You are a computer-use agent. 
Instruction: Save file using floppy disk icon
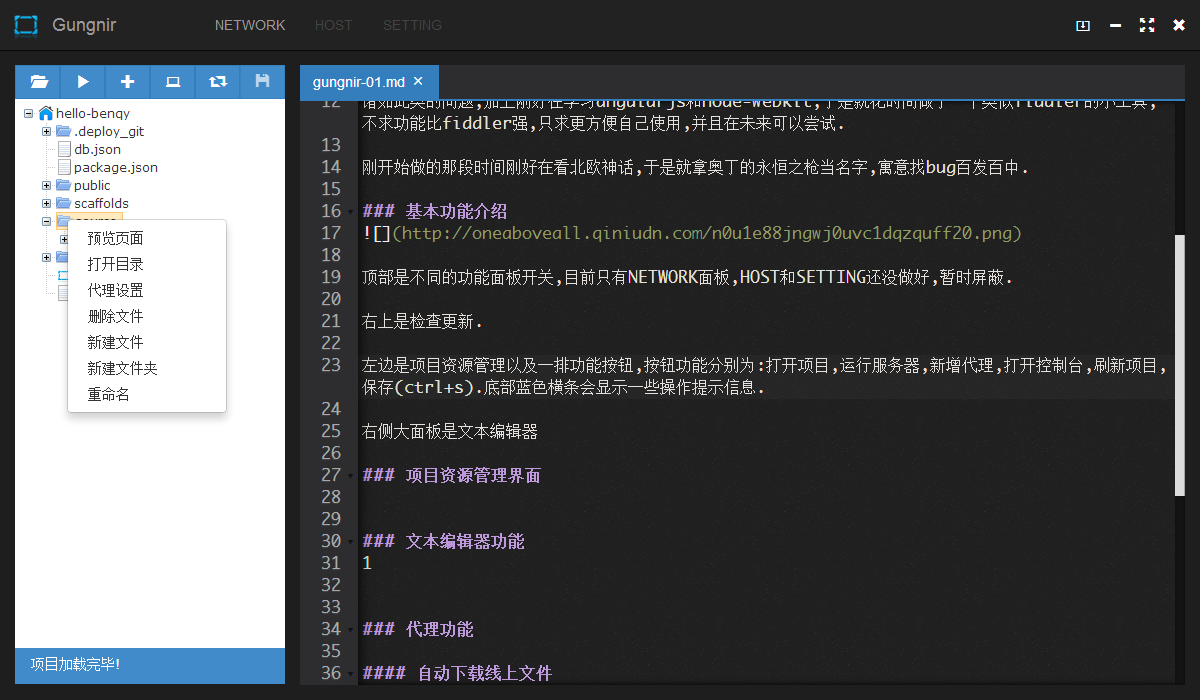pos(263,82)
